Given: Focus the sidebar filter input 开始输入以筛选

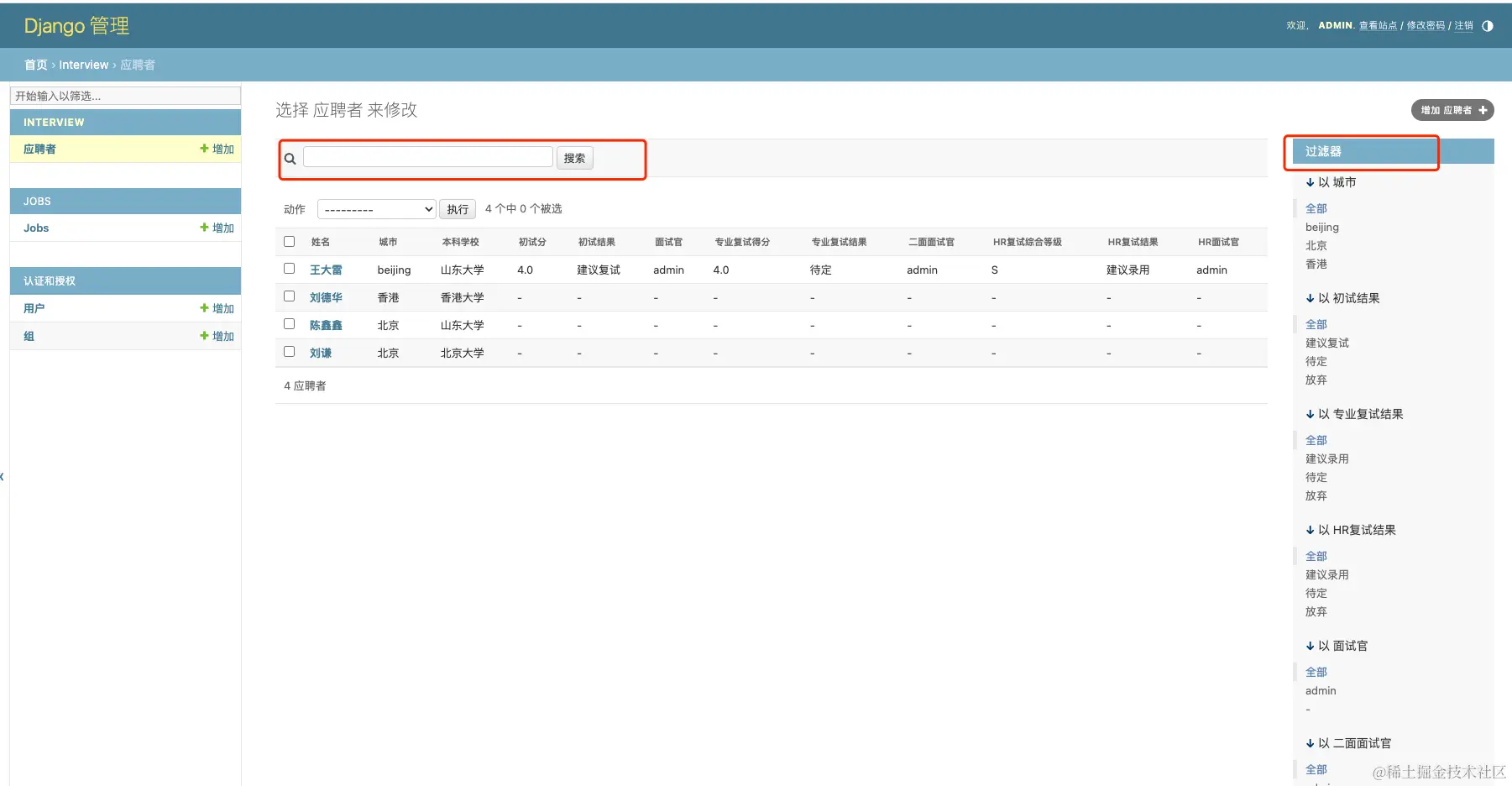Looking at the screenshot, I should (x=125, y=96).
